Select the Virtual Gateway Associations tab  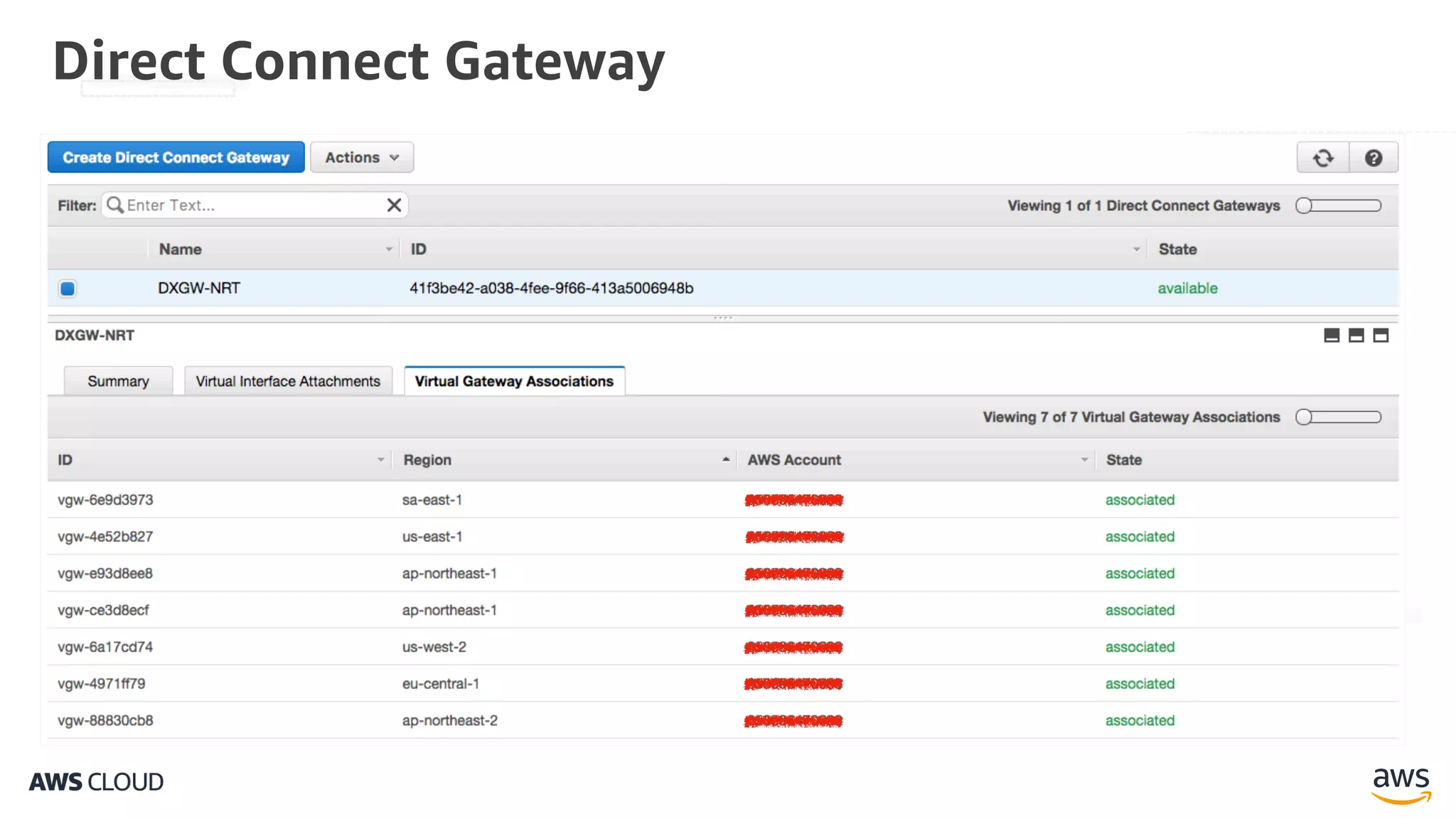514,382
